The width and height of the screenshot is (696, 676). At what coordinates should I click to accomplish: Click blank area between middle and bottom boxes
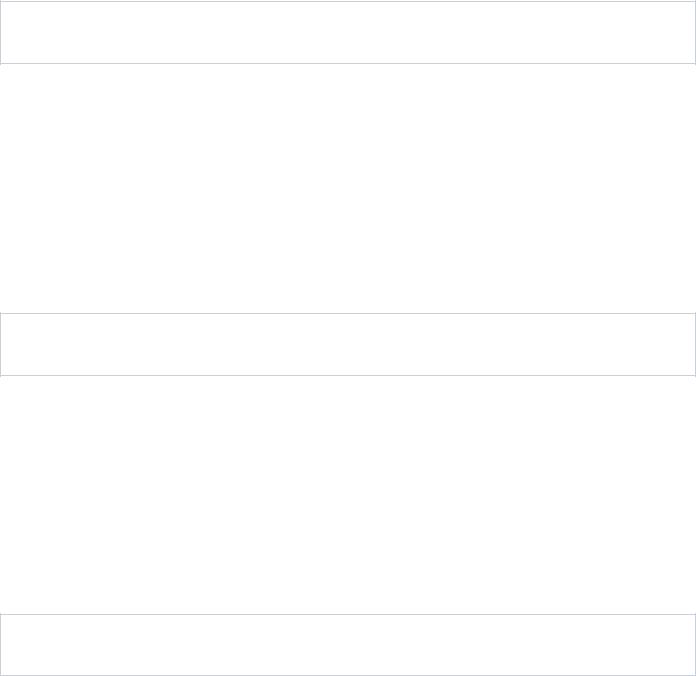point(348,495)
